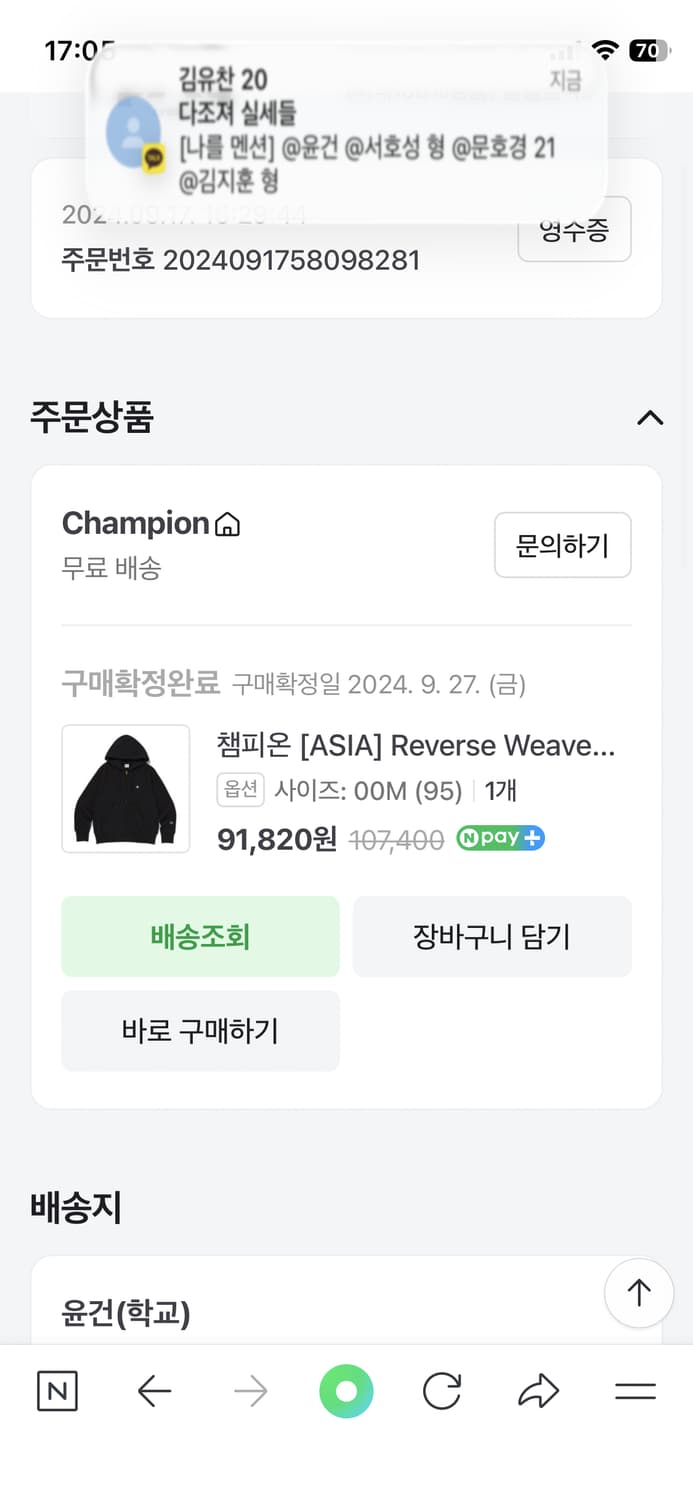Collapse the 주문상품 section

650,418
